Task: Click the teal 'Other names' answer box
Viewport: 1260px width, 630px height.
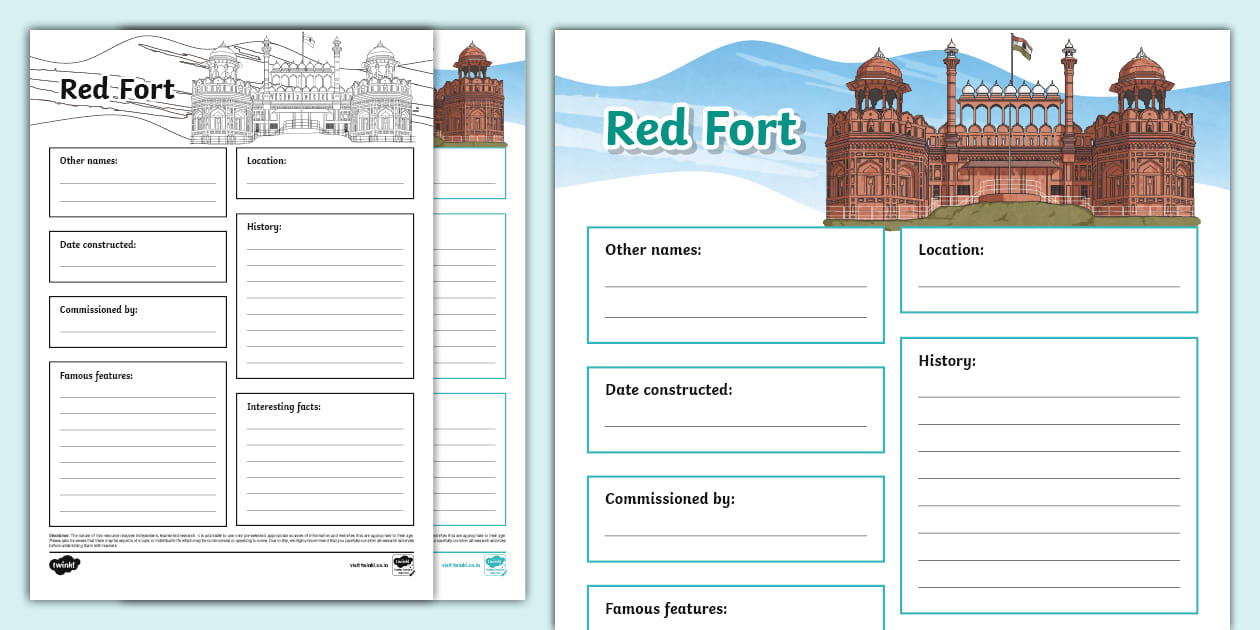Action: click(x=735, y=285)
